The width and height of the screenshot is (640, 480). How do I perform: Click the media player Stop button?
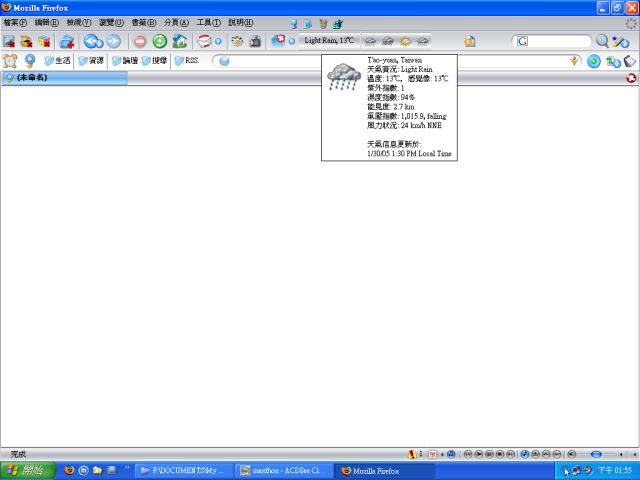tap(500, 454)
